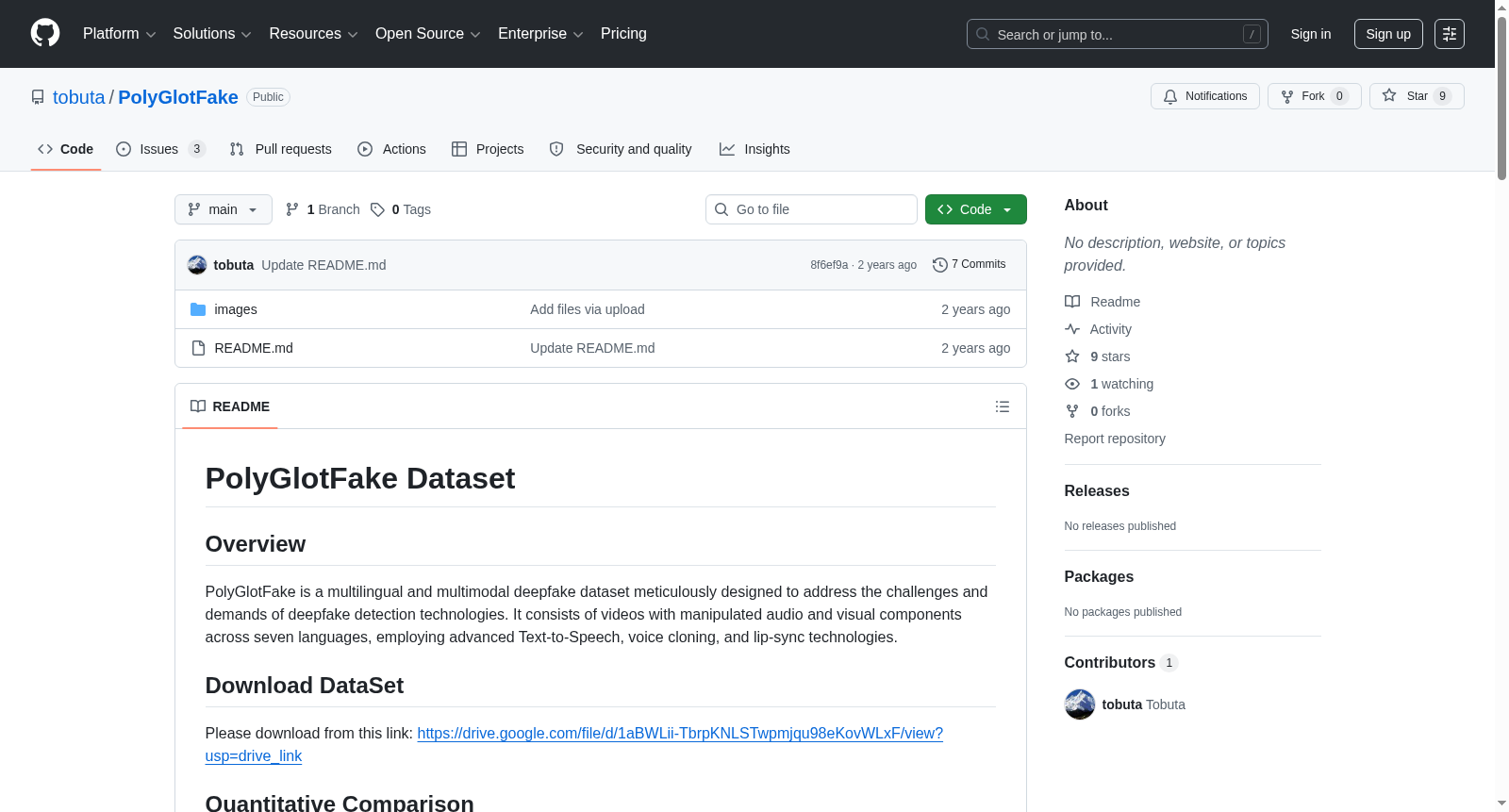Screen dimensions: 1509x812
Task: Click the Sign up button
Action: (1388, 34)
